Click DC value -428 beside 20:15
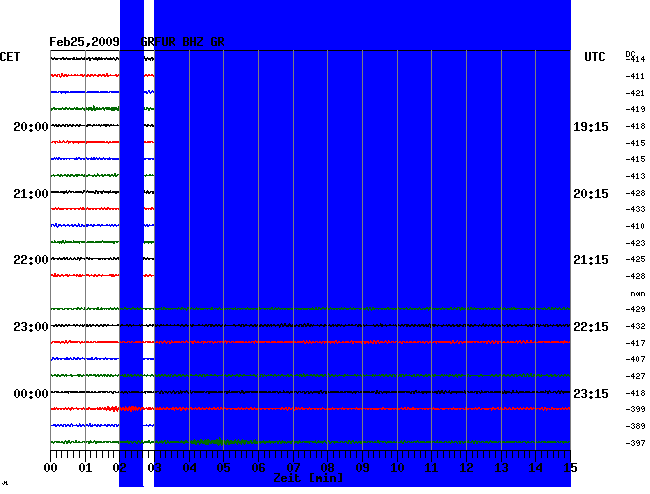 click(x=635, y=193)
